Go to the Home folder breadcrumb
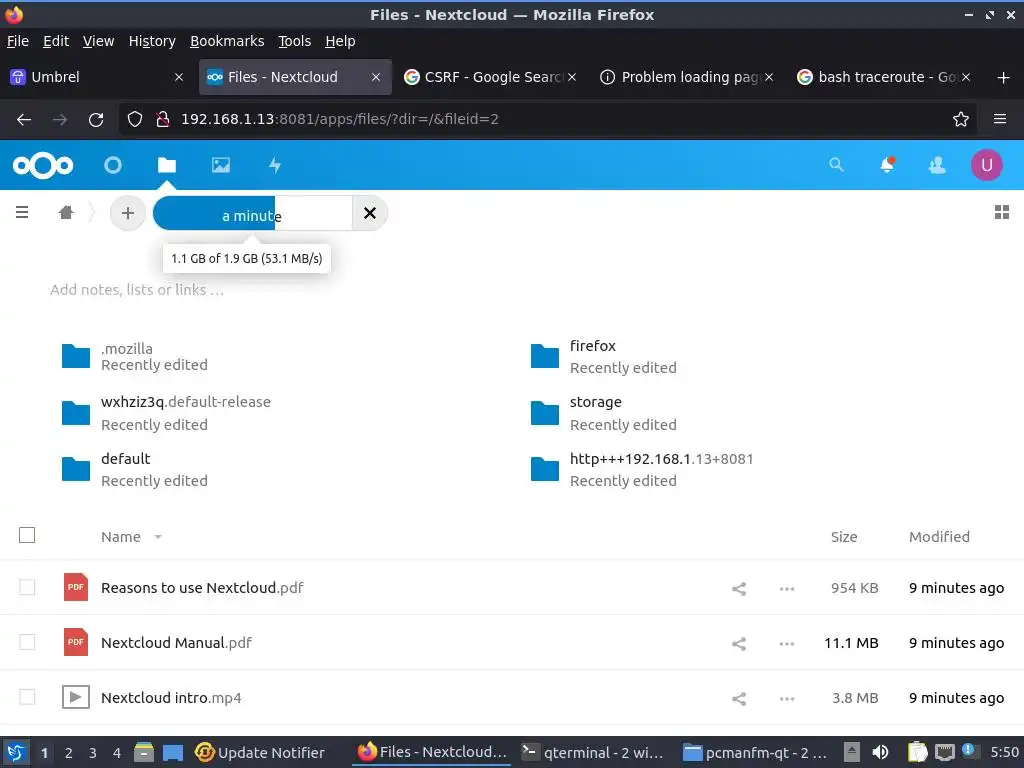1024x768 pixels. pyautogui.click(x=65, y=212)
